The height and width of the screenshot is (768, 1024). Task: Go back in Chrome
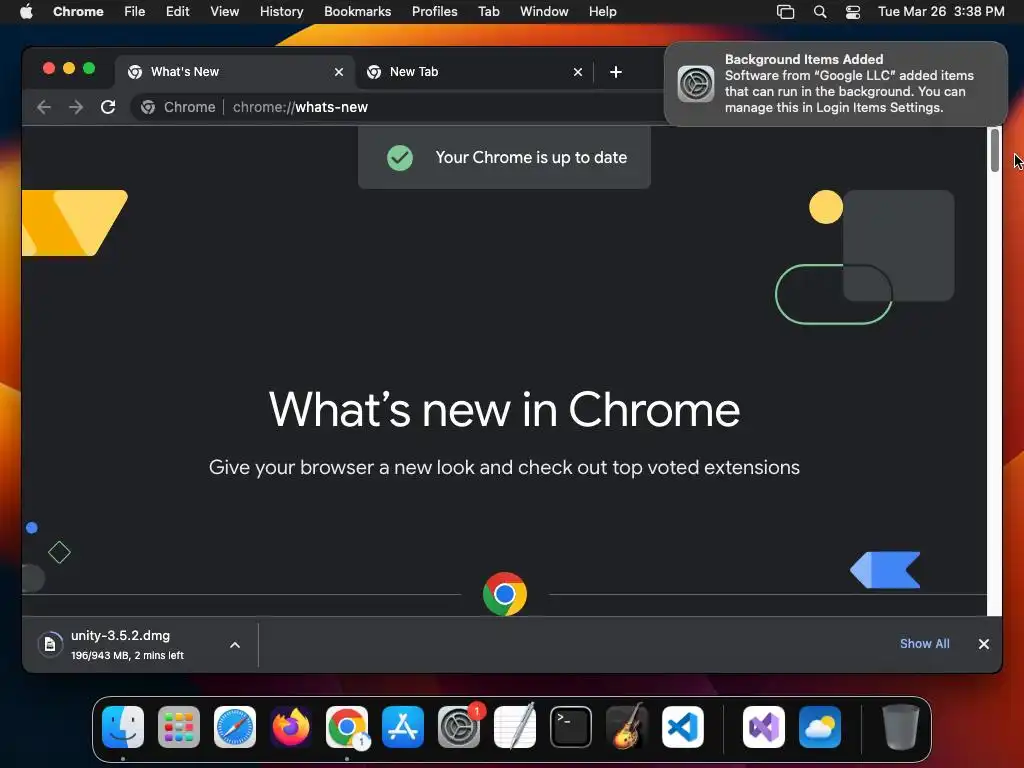pyautogui.click(x=44, y=107)
